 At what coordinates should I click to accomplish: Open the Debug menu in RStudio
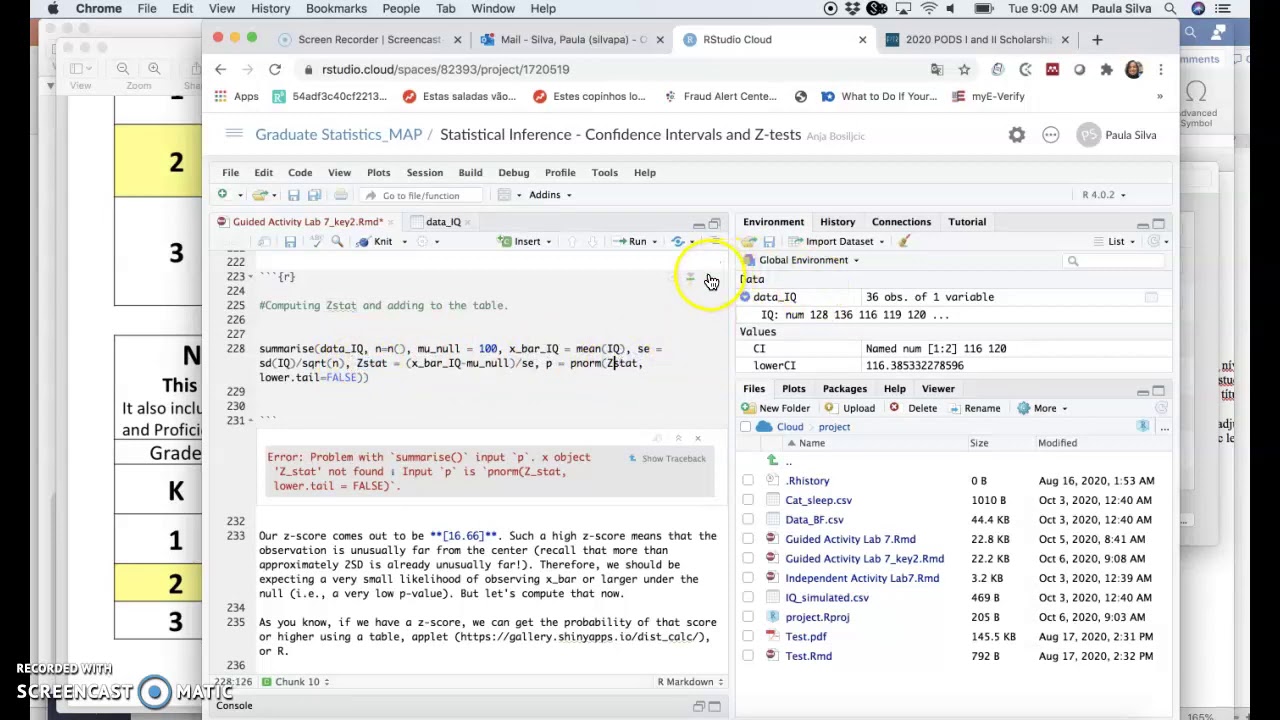(513, 173)
